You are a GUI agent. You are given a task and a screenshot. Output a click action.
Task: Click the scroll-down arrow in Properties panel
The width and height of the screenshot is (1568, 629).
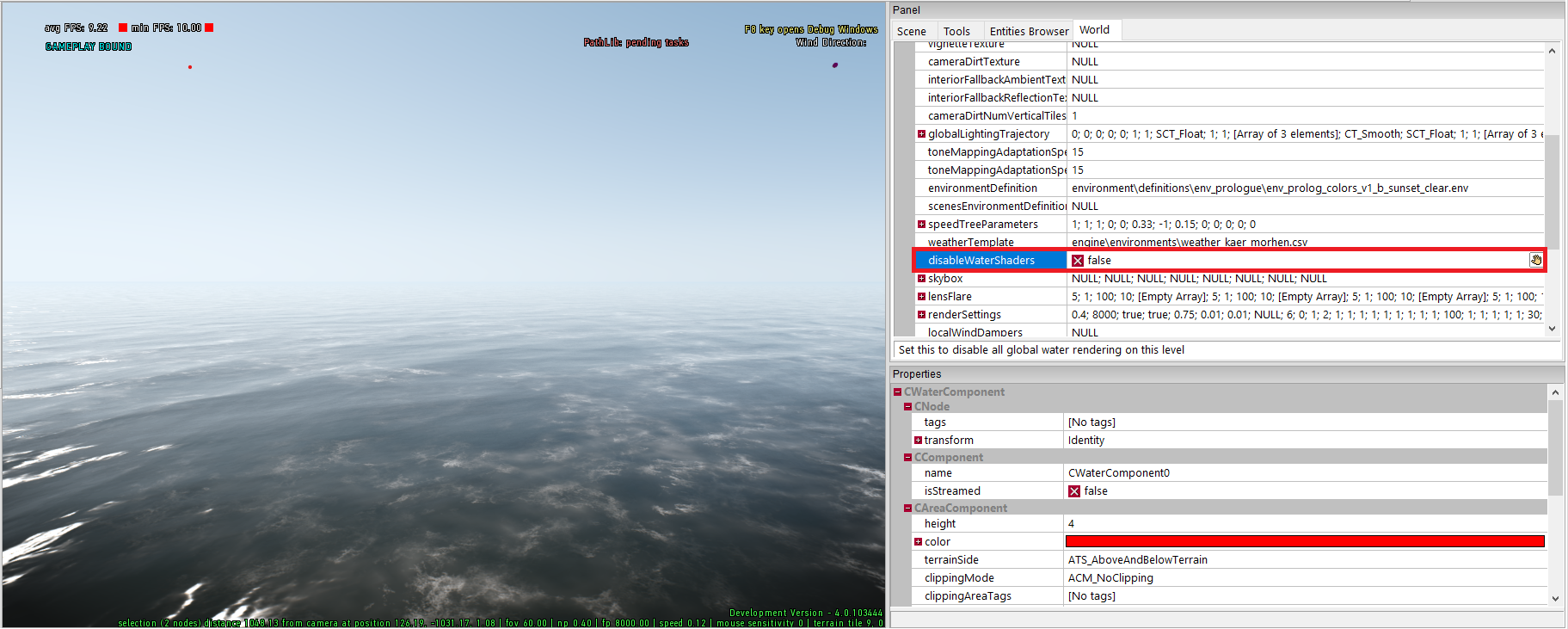pyautogui.click(x=1554, y=598)
